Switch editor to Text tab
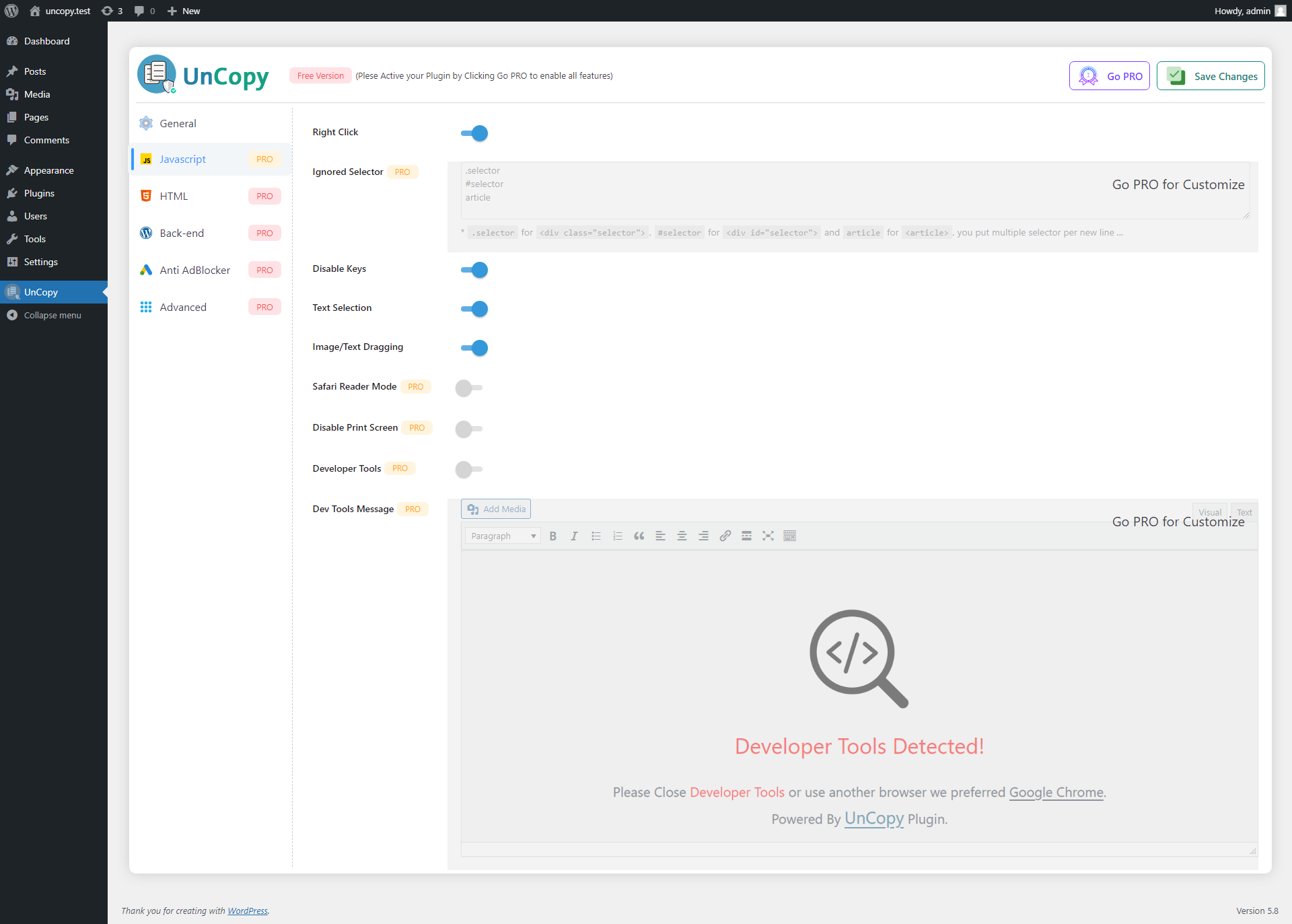The height and width of the screenshot is (924, 1292). point(1244,512)
